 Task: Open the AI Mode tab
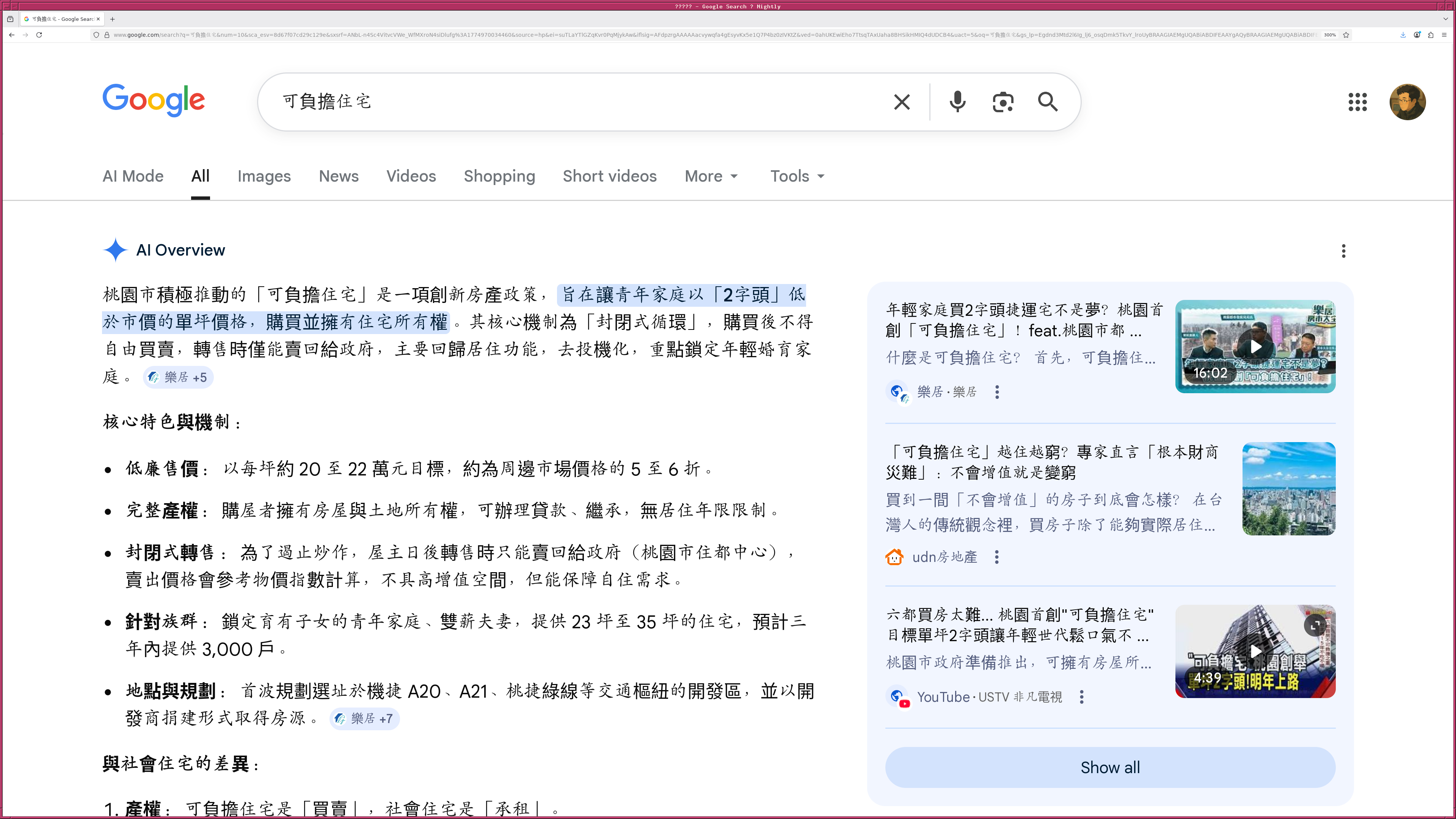[x=133, y=176]
